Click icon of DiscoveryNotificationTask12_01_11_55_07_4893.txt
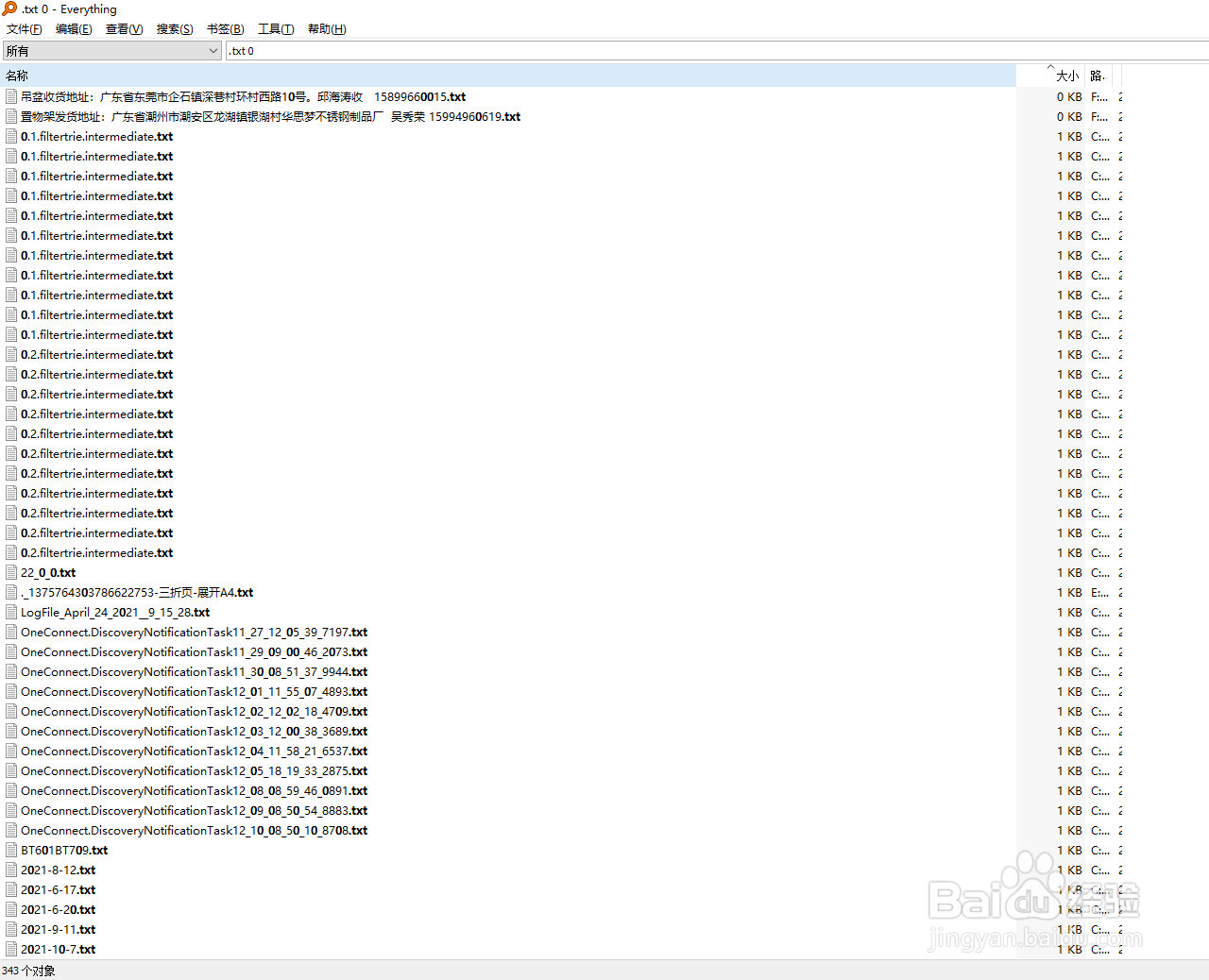1209x980 pixels. coord(11,692)
